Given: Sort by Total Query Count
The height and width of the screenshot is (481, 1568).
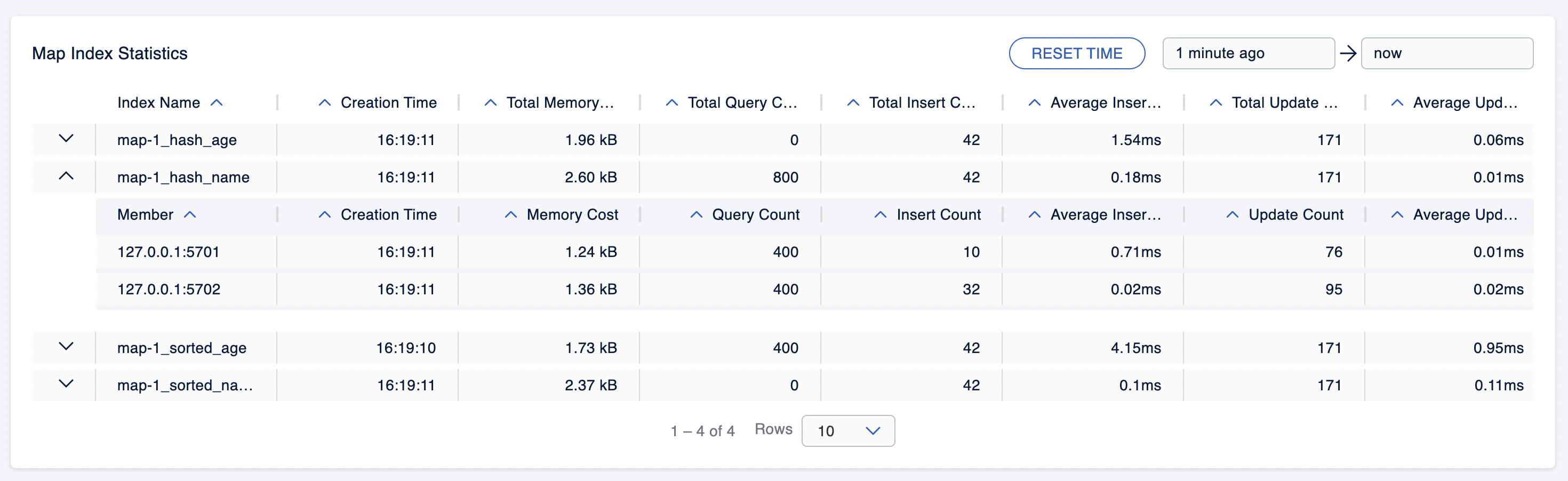Looking at the screenshot, I should 671,102.
